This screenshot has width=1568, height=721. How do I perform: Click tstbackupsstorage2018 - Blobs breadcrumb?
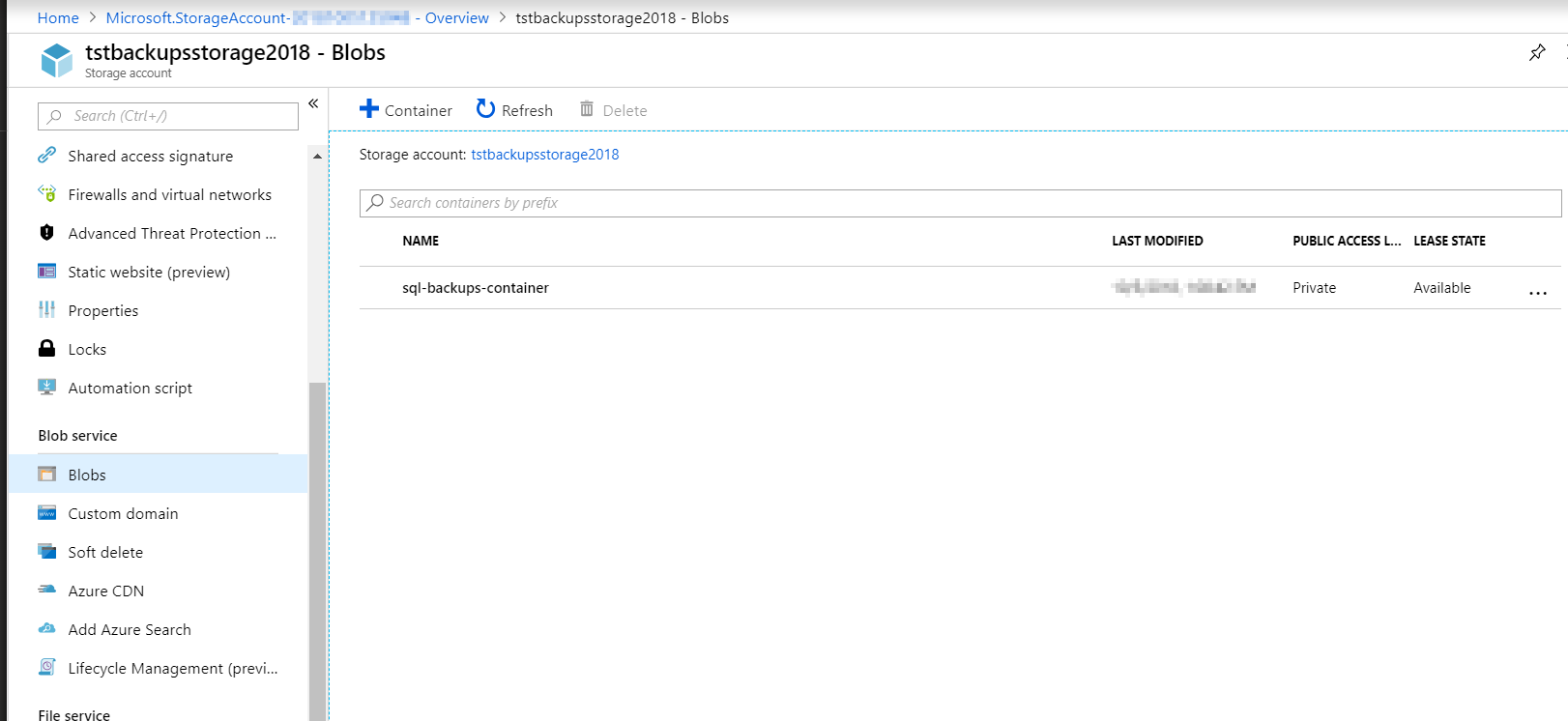[623, 17]
